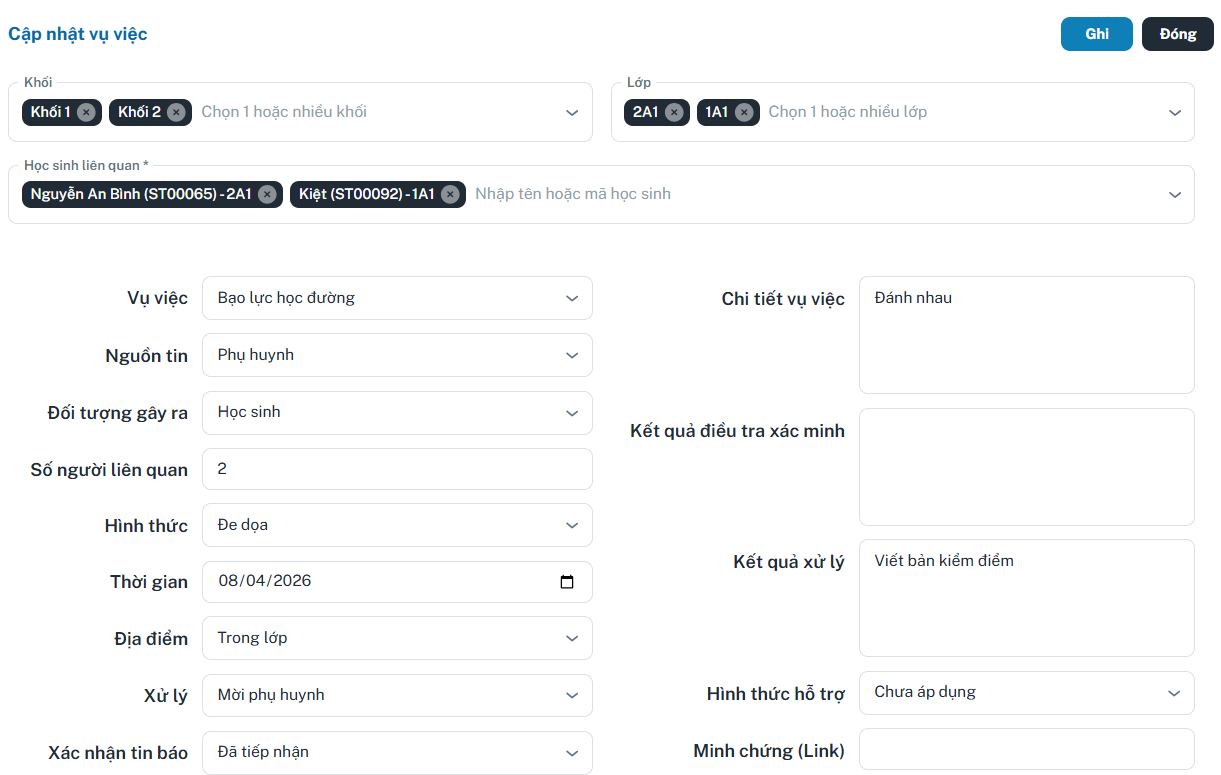Click the Kiệt (ST00092) - 1A1 tag

tap(378, 194)
